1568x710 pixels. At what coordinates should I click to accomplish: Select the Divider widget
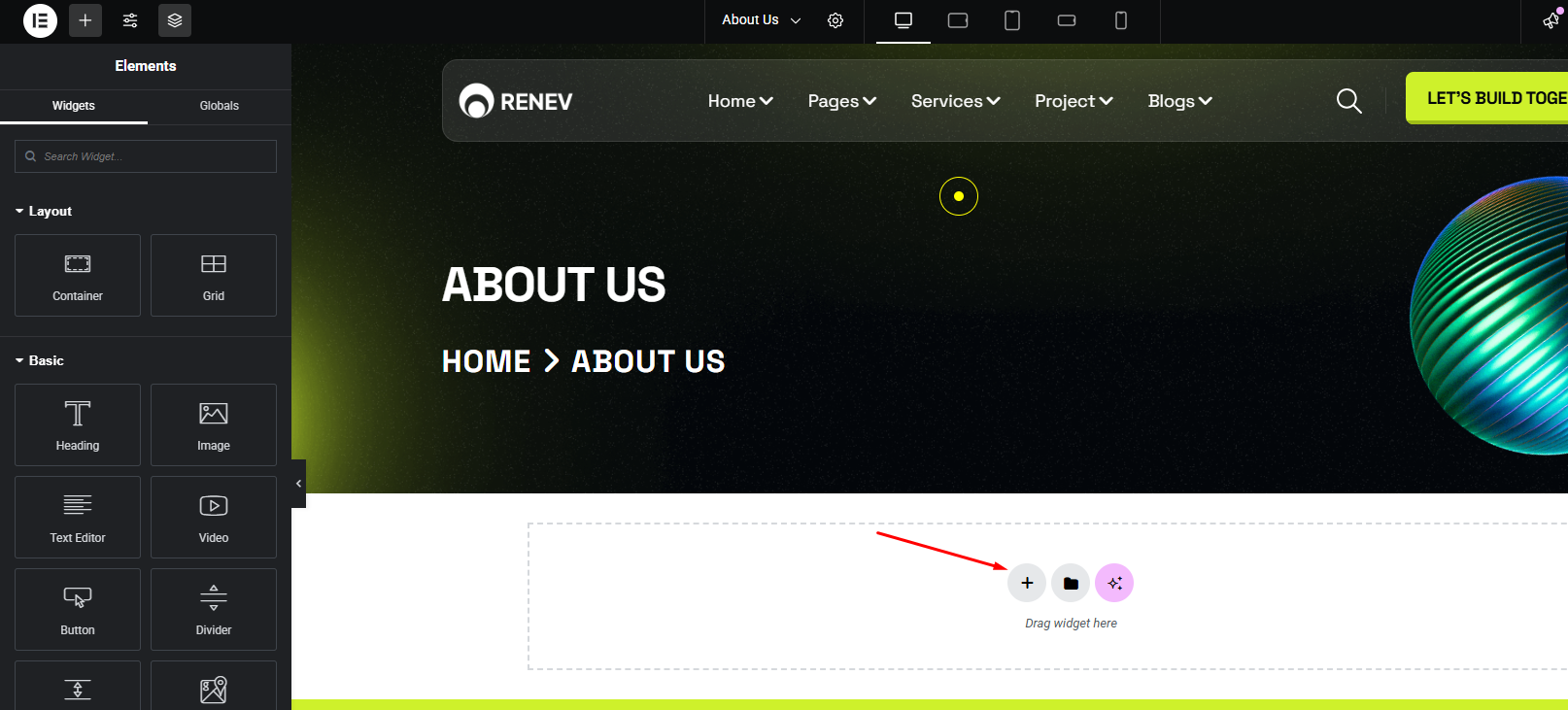(x=214, y=609)
